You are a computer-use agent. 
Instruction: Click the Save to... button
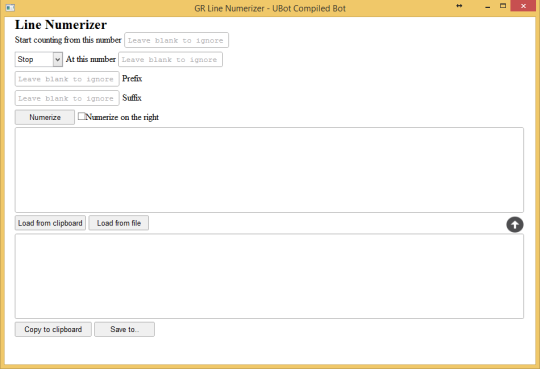124,329
